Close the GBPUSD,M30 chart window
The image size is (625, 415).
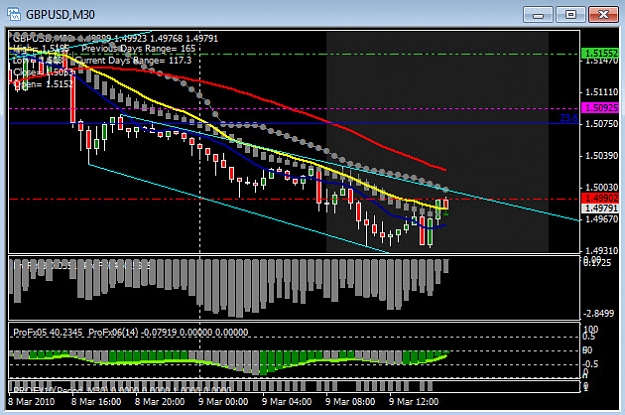(x=603, y=15)
